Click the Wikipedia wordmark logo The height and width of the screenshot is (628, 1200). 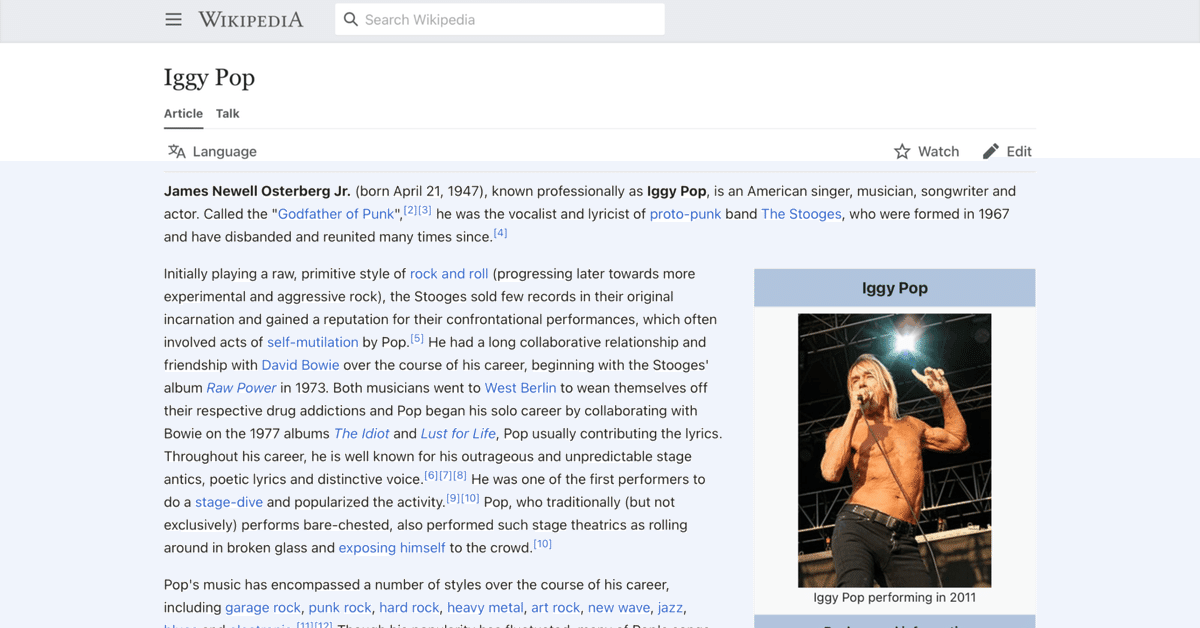[x=251, y=19]
